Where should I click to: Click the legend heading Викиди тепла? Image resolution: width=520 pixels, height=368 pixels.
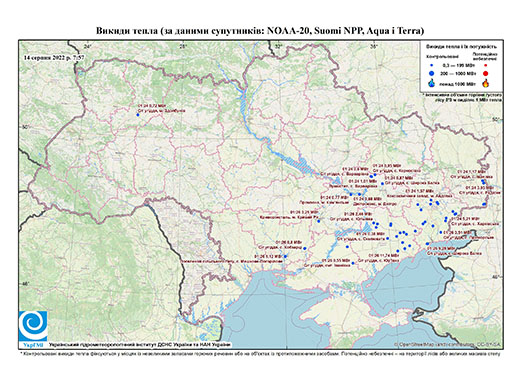(x=462, y=46)
